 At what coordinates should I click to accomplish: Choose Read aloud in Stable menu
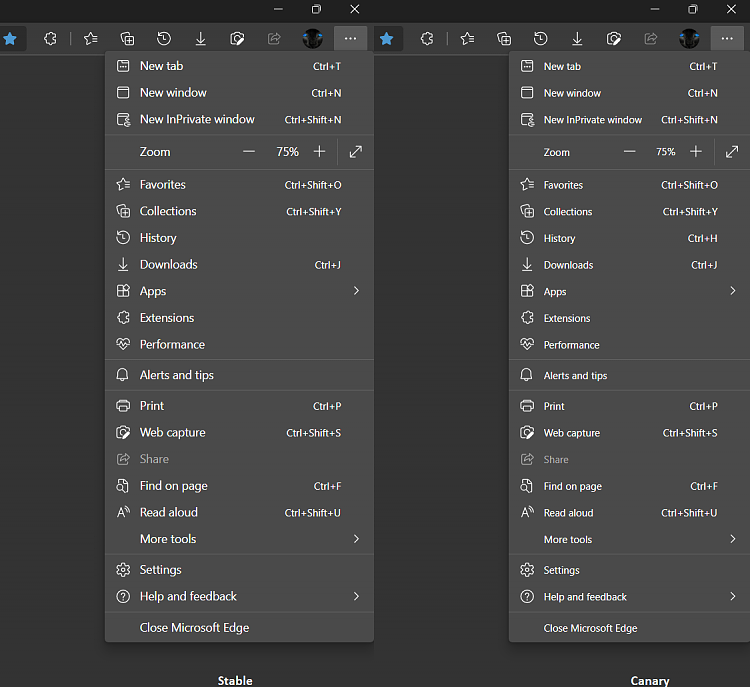239,512
